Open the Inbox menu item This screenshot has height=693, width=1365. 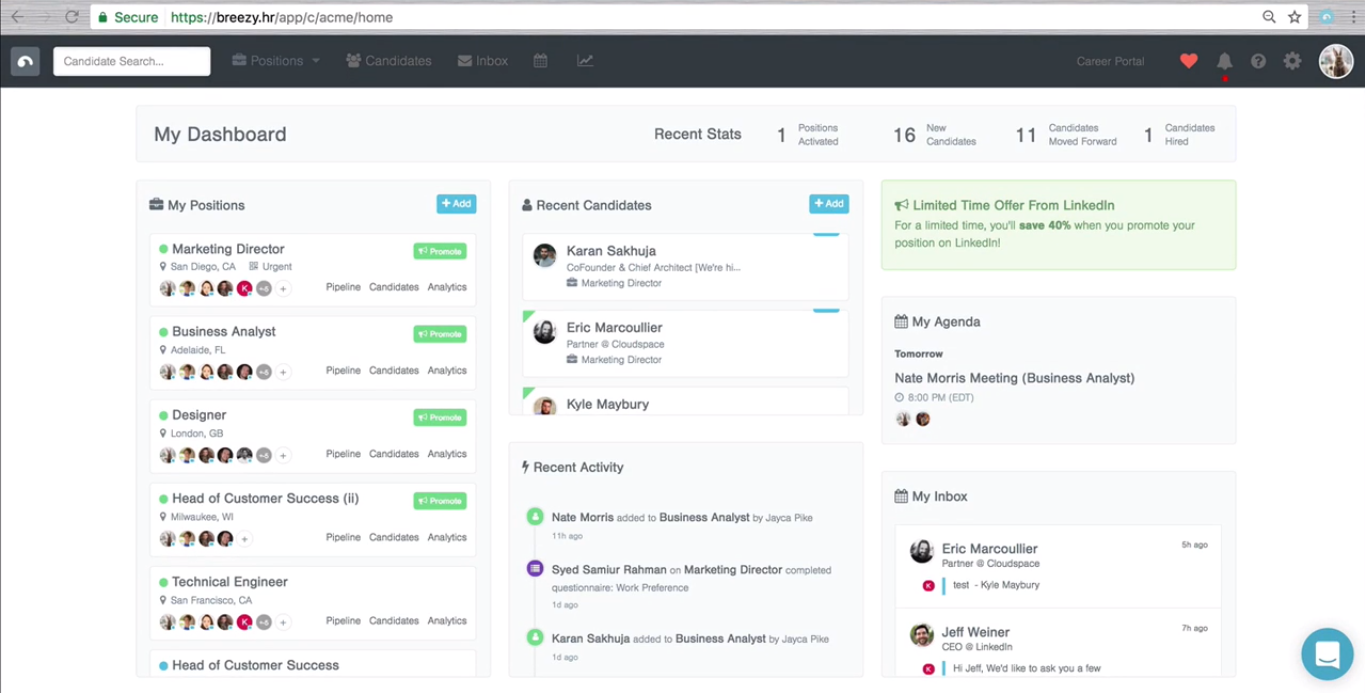(483, 60)
